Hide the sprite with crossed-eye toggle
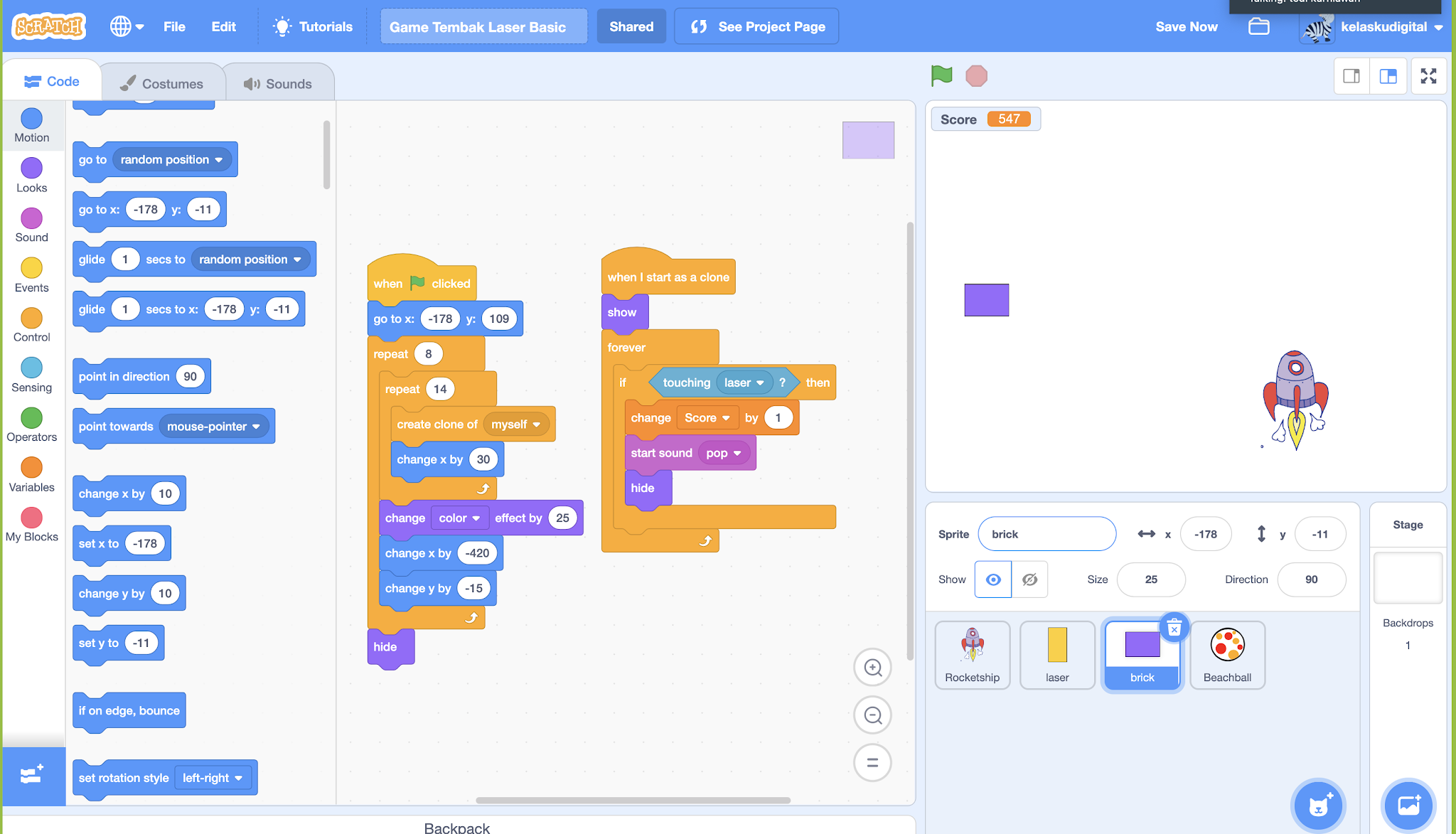1456x834 pixels. 1029,579
